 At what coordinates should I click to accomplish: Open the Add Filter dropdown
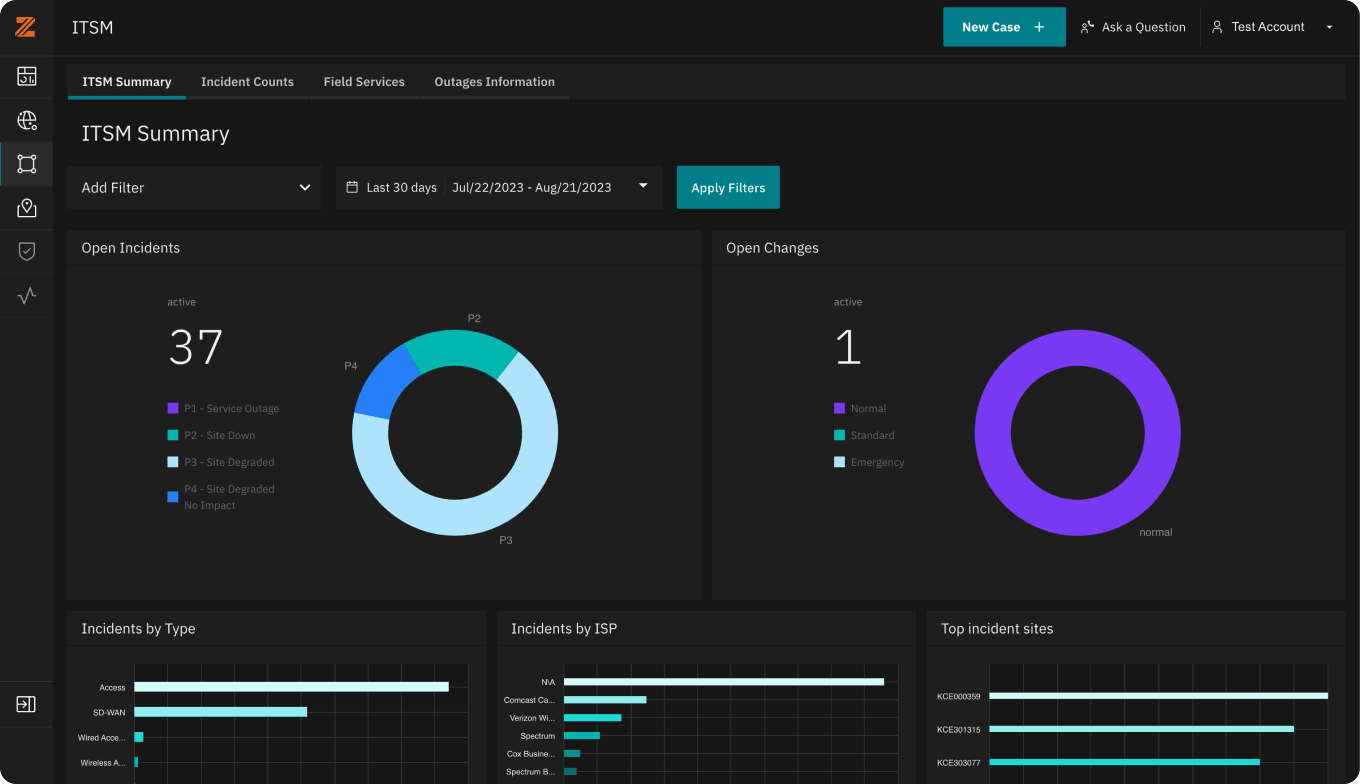195,187
